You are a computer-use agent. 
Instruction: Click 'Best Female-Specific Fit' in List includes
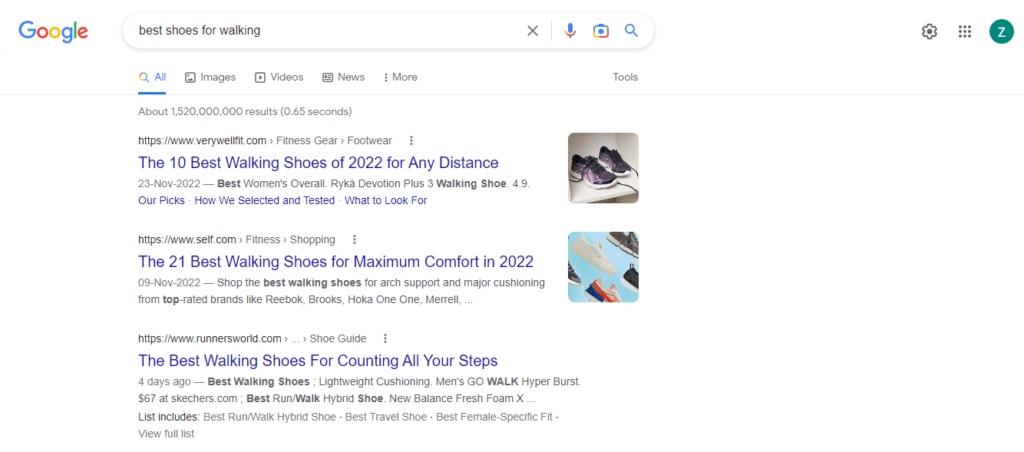pos(495,417)
